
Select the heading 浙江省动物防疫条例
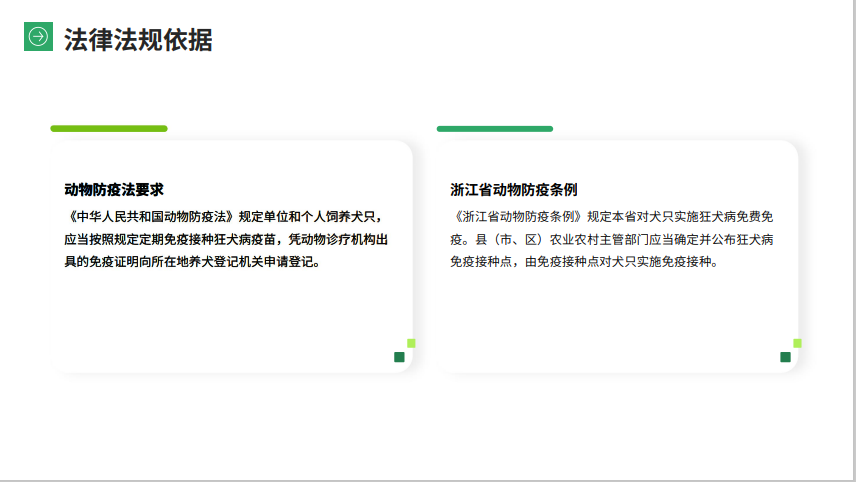514,189
